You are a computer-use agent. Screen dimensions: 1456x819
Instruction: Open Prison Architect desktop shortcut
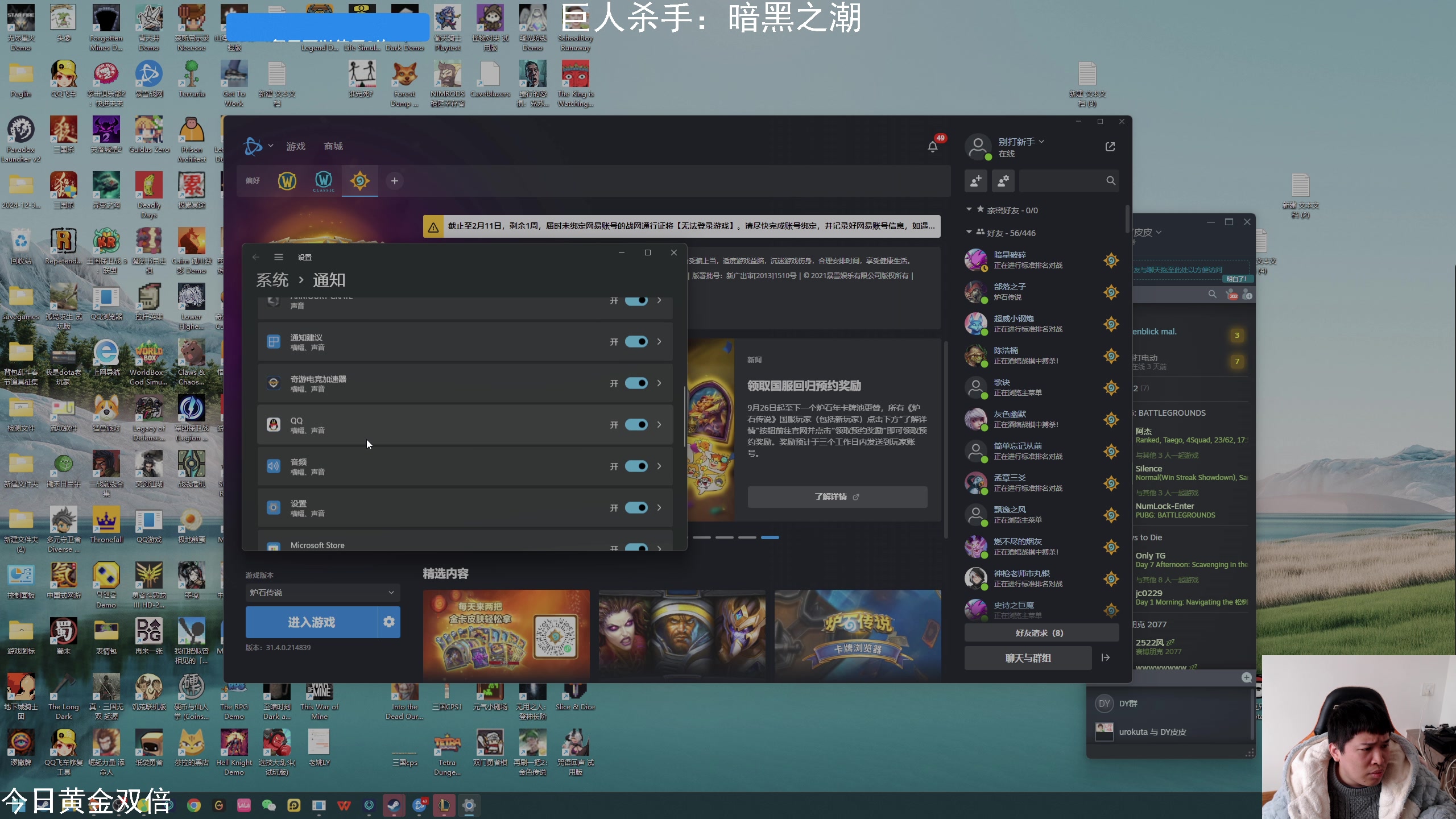tap(192, 139)
